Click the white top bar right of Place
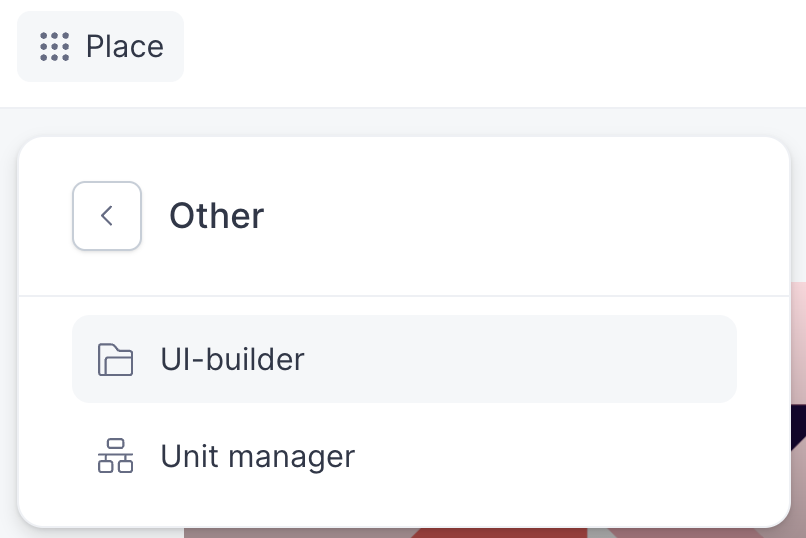 (500, 50)
